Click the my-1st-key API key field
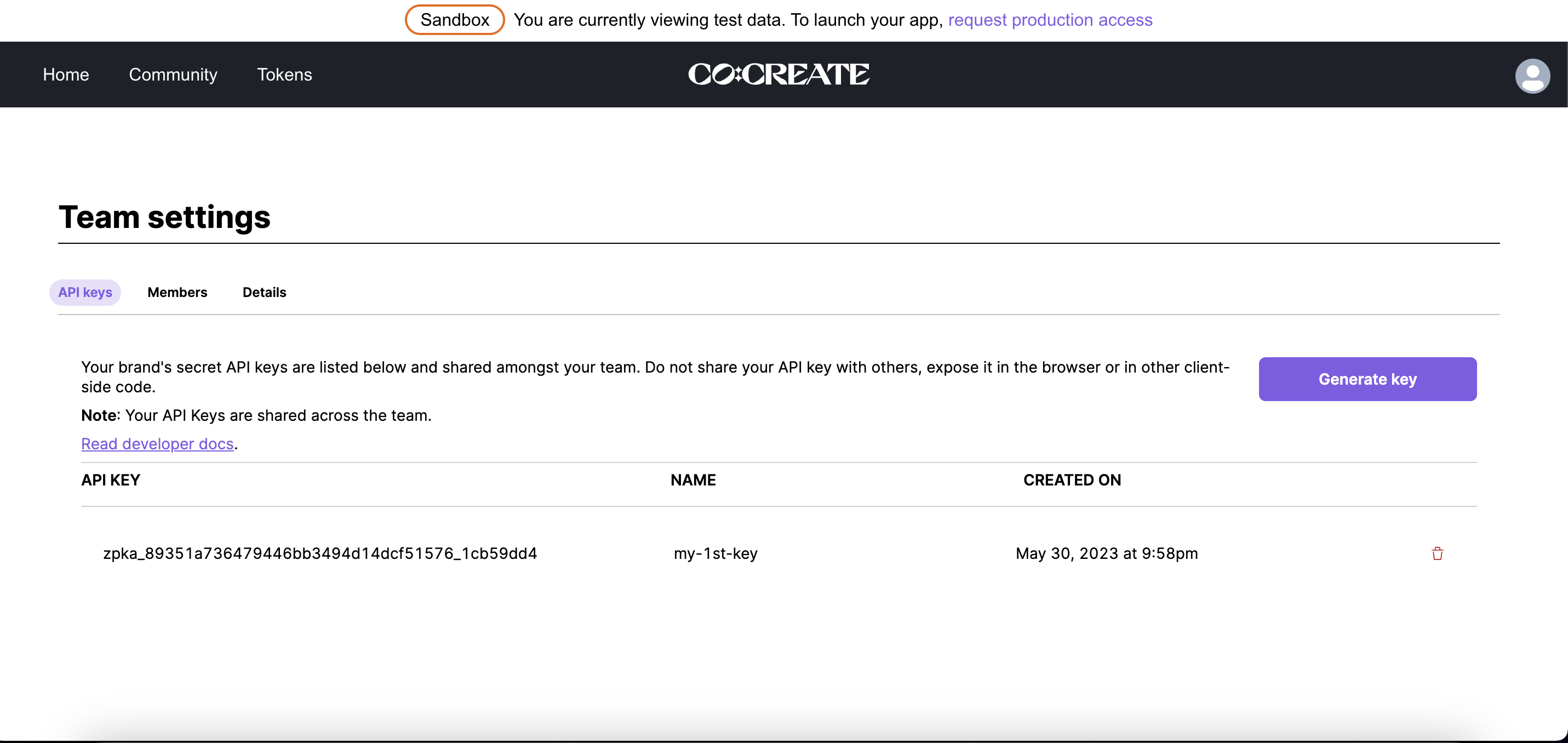This screenshot has height=743, width=1568. click(x=320, y=553)
